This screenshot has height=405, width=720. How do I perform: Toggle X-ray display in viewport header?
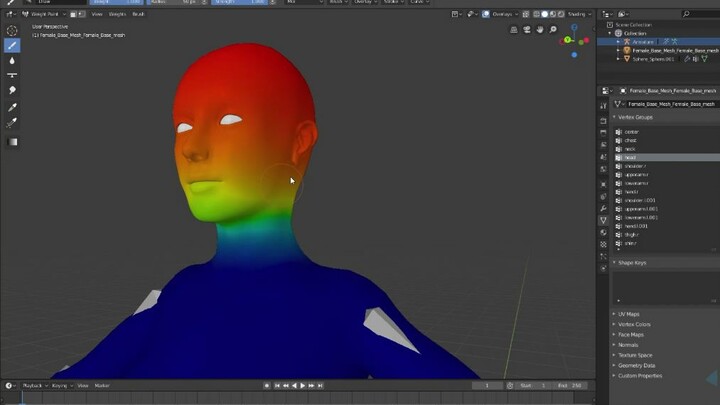point(526,14)
